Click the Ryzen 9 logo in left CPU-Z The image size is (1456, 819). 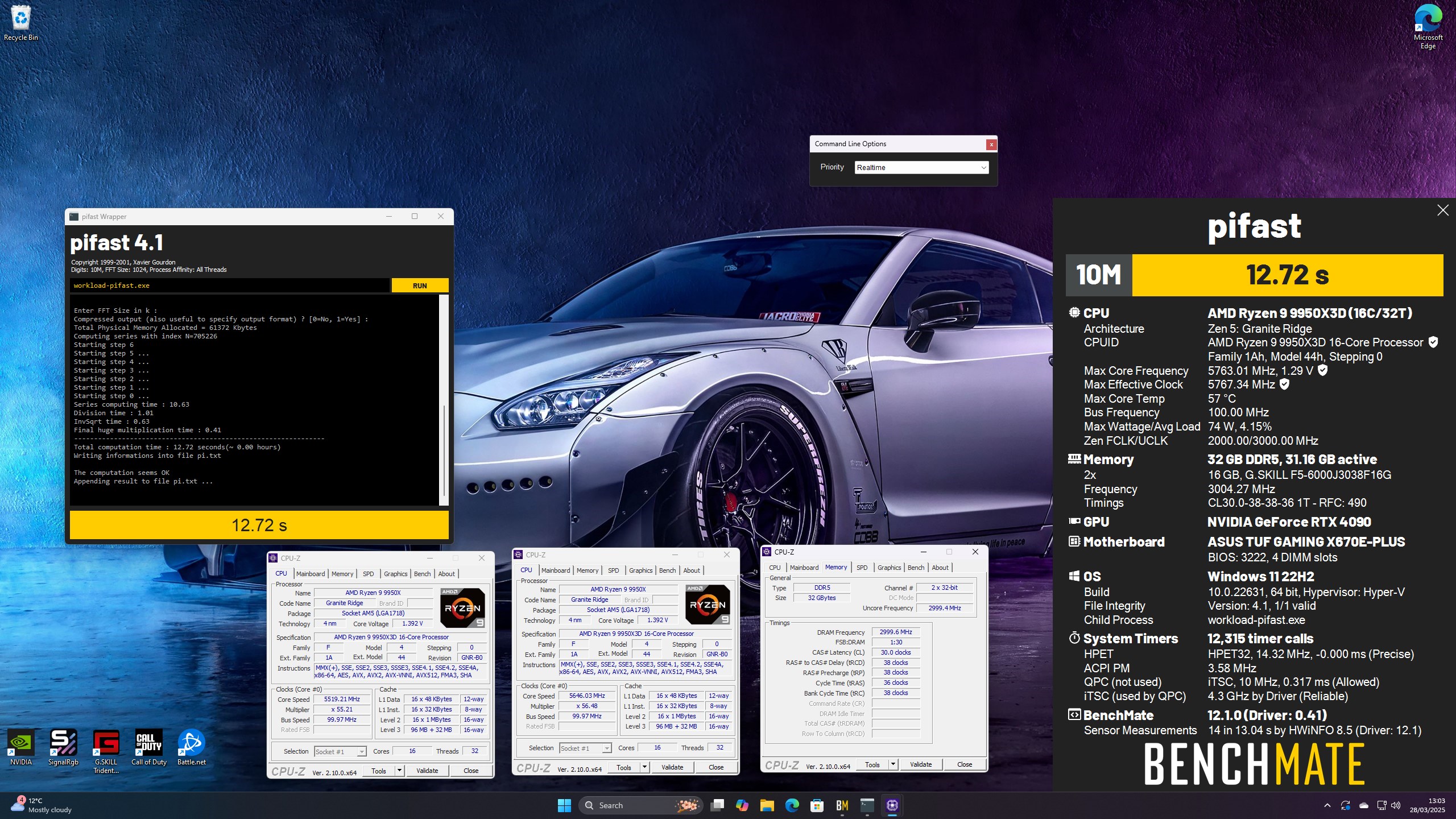(x=462, y=607)
